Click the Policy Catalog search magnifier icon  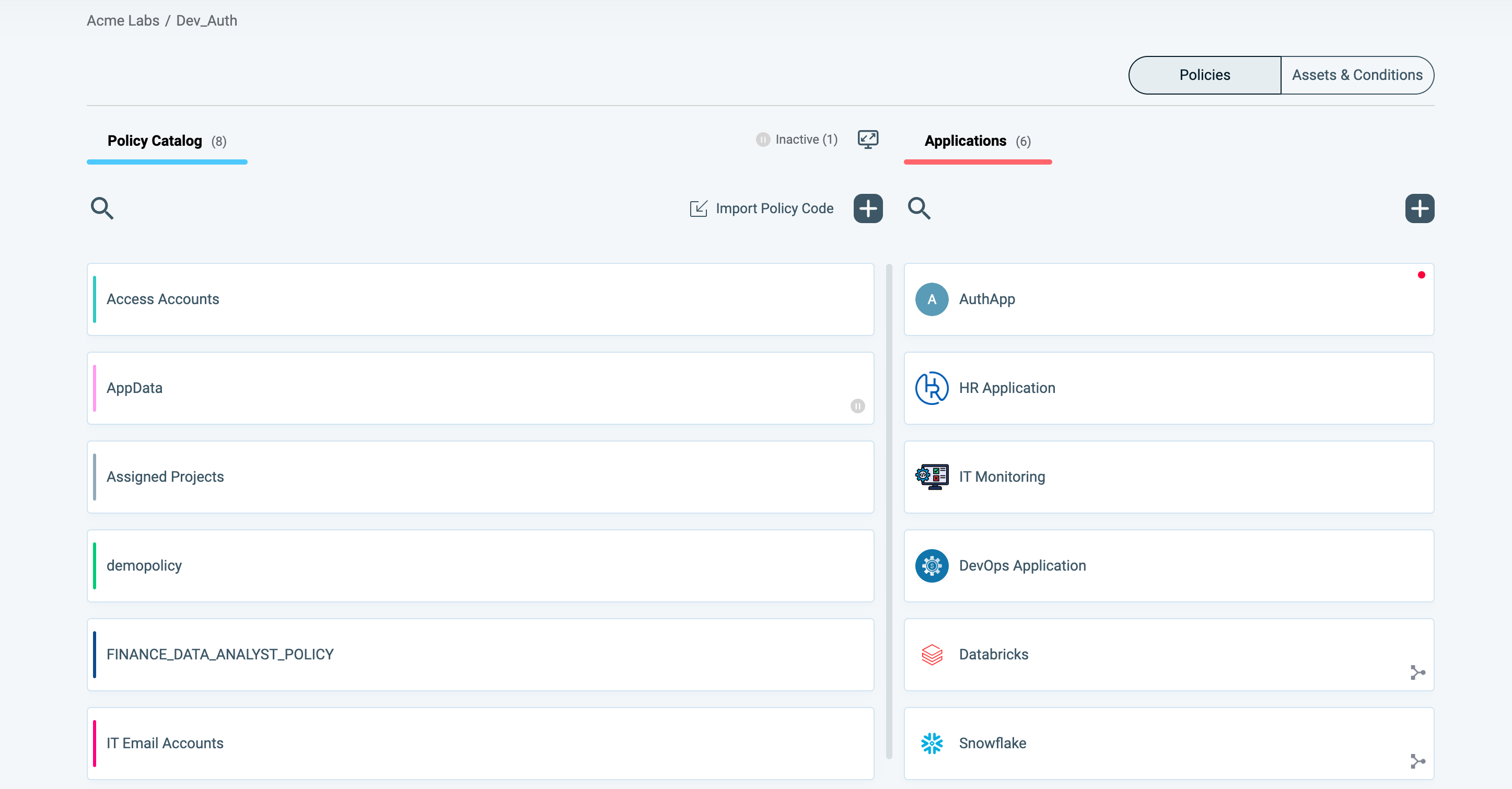click(101, 208)
